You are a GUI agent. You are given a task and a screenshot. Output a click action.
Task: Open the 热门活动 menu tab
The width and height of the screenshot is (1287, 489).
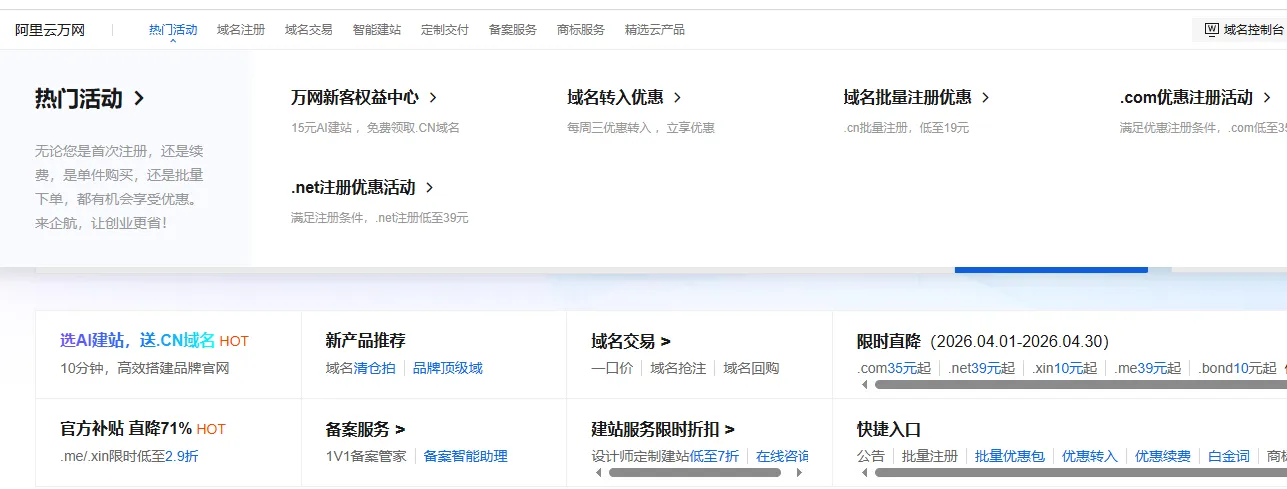(173, 30)
